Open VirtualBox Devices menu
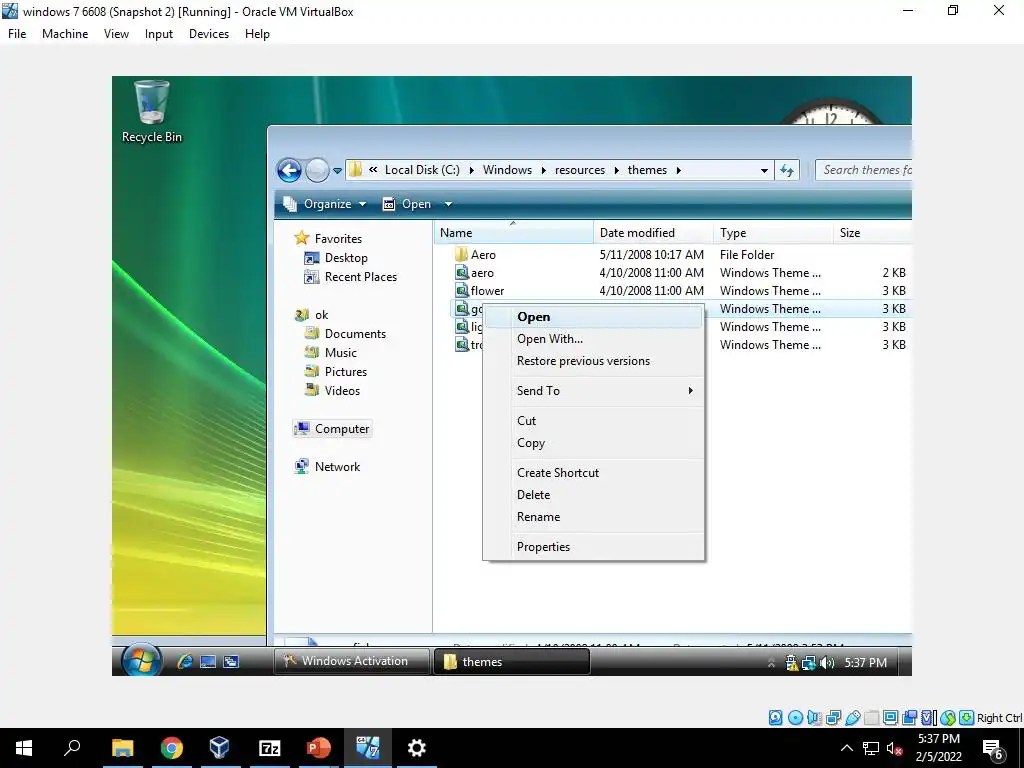1024x768 pixels. pos(209,34)
